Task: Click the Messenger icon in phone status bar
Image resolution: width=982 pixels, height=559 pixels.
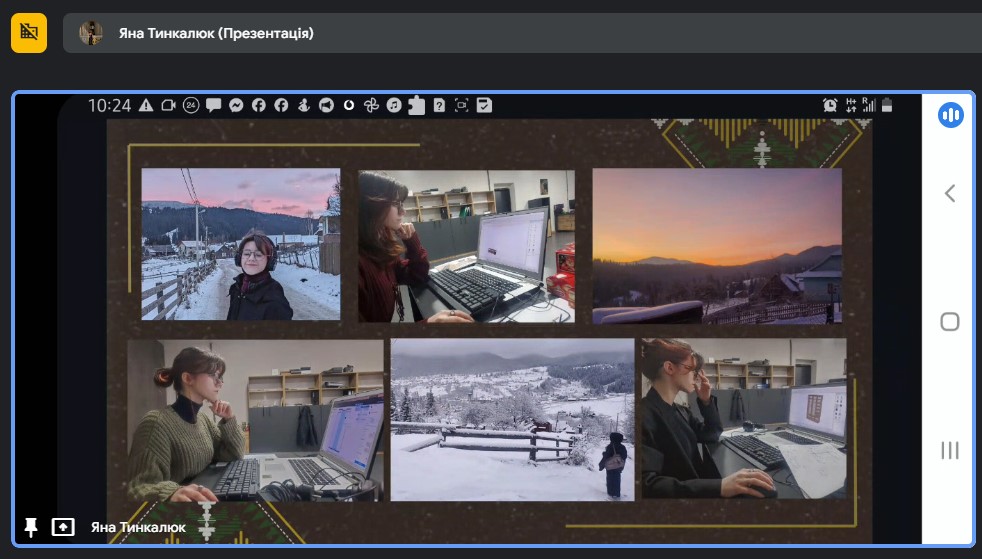Action: pos(236,105)
